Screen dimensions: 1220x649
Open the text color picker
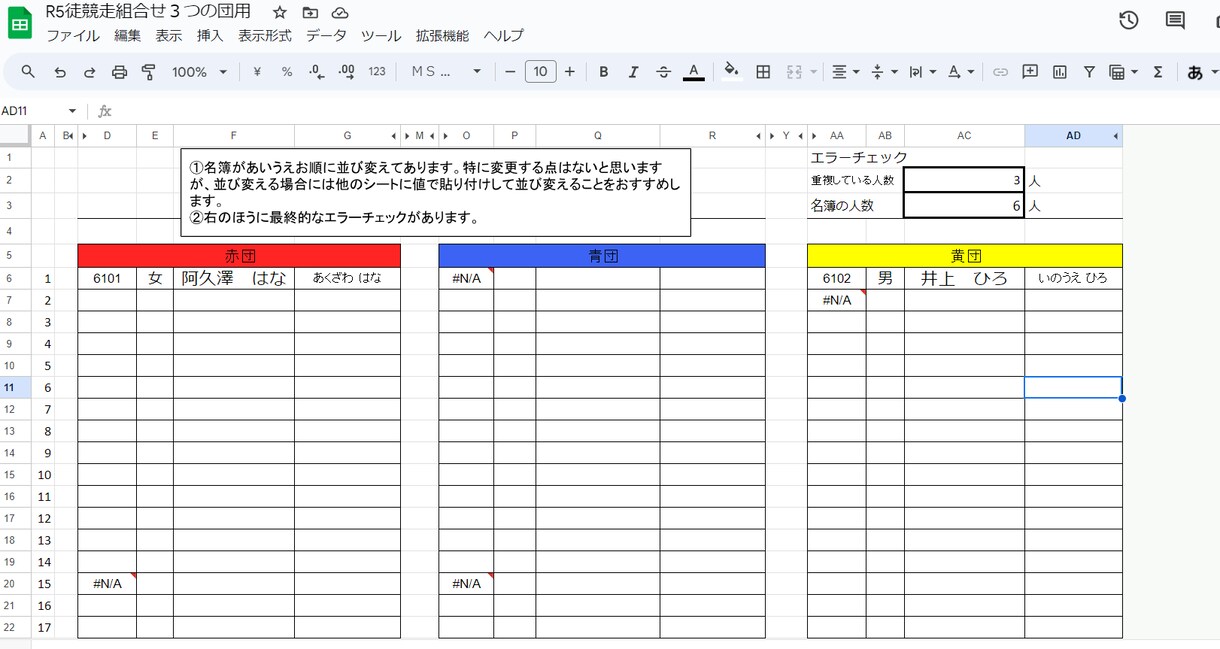click(x=693, y=72)
